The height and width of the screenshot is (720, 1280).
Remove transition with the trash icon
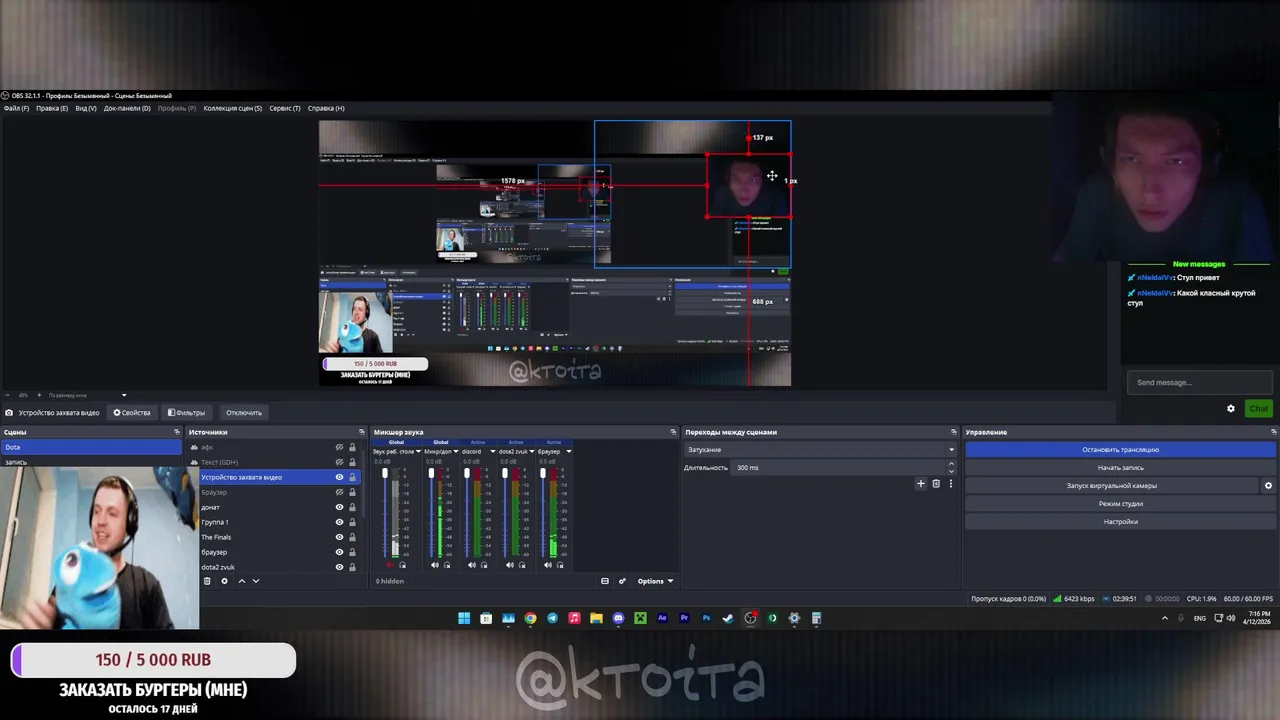(936, 484)
